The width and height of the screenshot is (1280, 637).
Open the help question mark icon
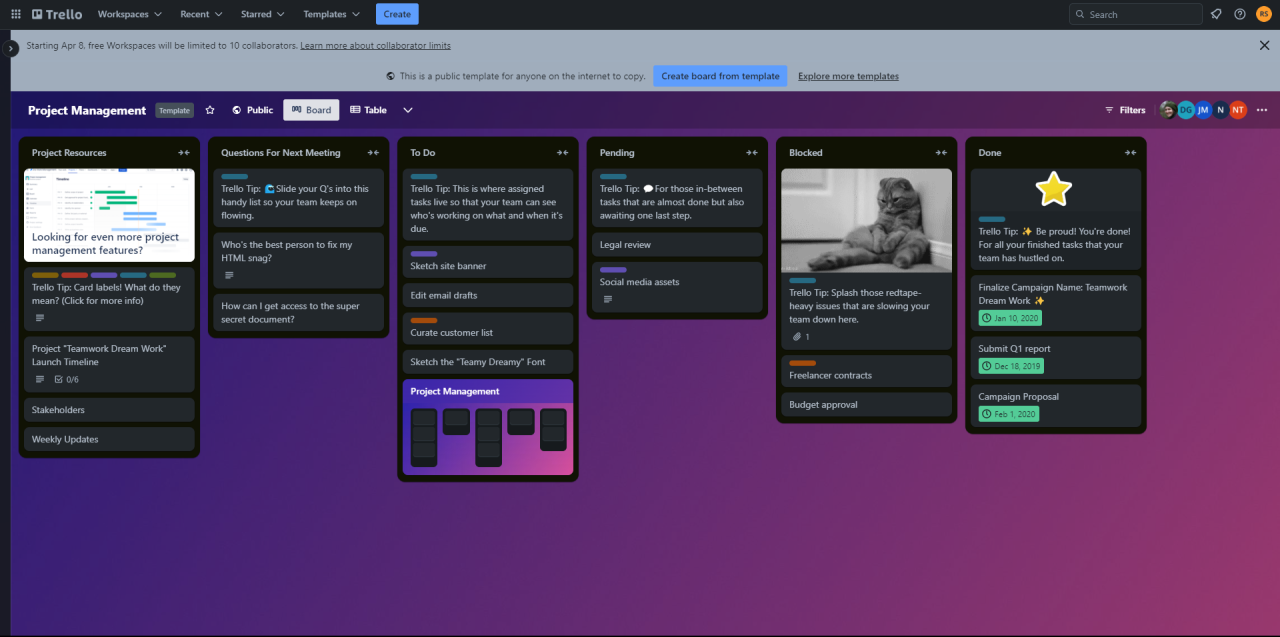[1240, 14]
